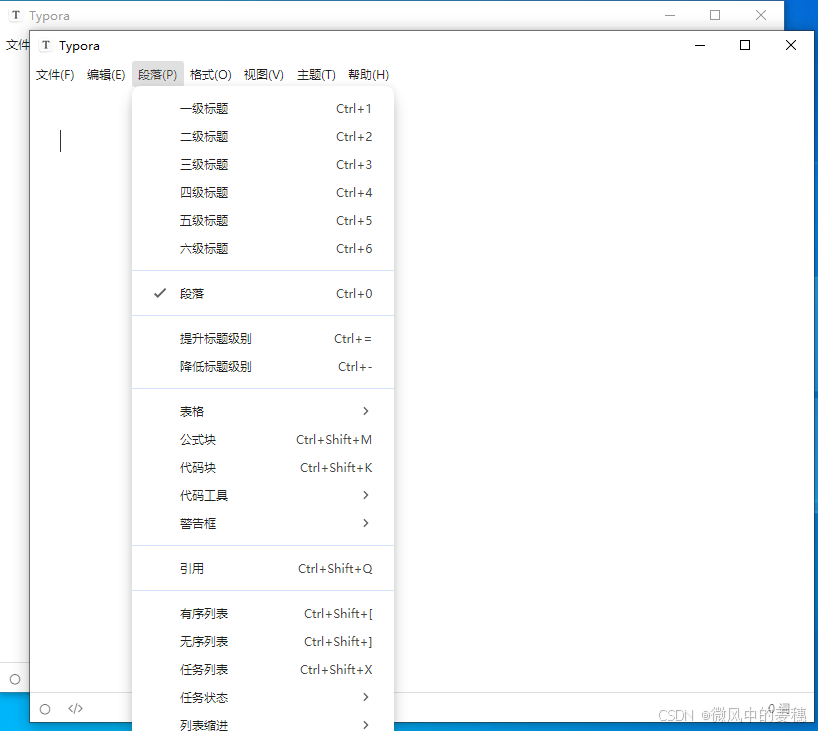Open the 文件(F) menu
The image size is (818, 731).
(x=55, y=75)
